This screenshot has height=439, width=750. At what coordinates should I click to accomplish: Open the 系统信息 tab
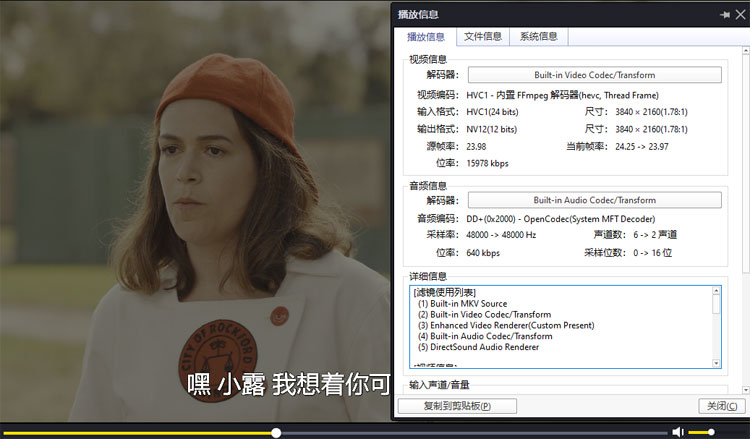pyautogui.click(x=538, y=37)
